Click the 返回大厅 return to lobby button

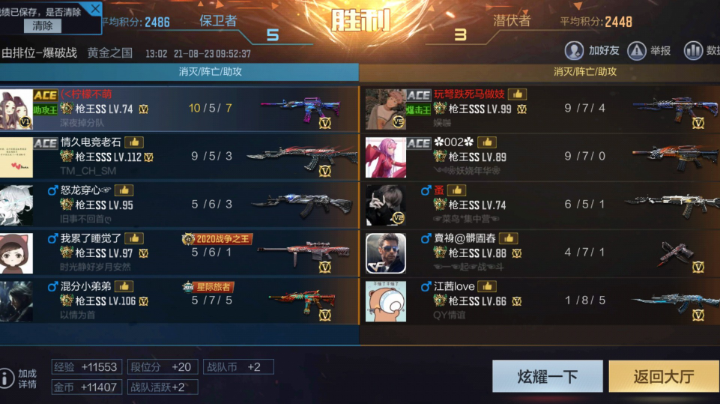pyautogui.click(x=664, y=376)
